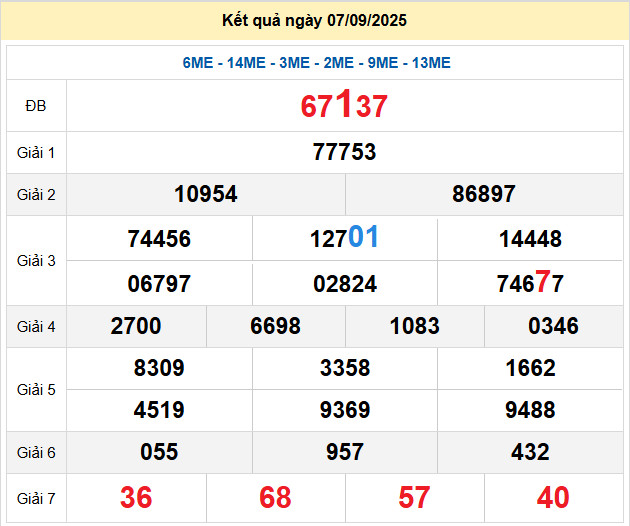
Task: Click the 'Giải 4' label
Action: pyautogui.click(x=36, y=327)
